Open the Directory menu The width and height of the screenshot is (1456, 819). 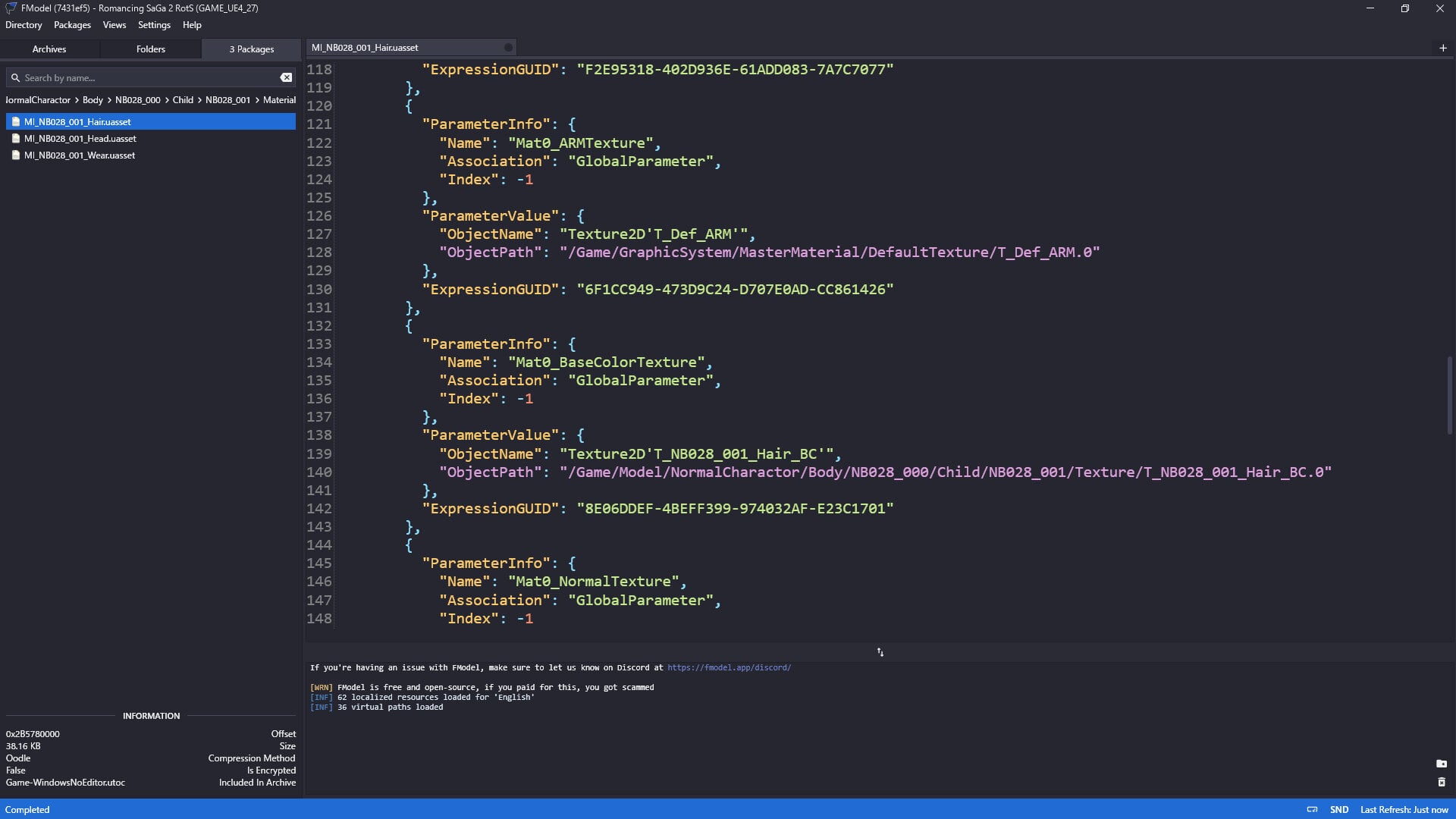click(x=24, y=25)
